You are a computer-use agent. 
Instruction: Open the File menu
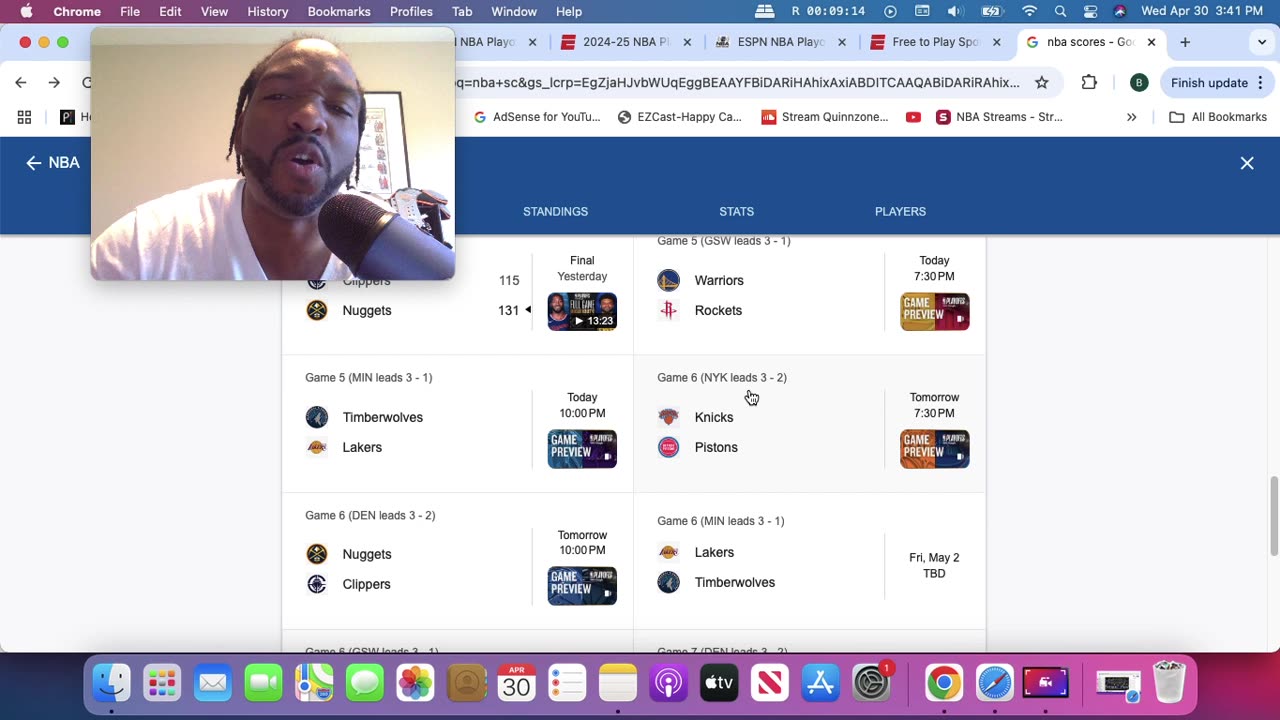pos(130,11)
